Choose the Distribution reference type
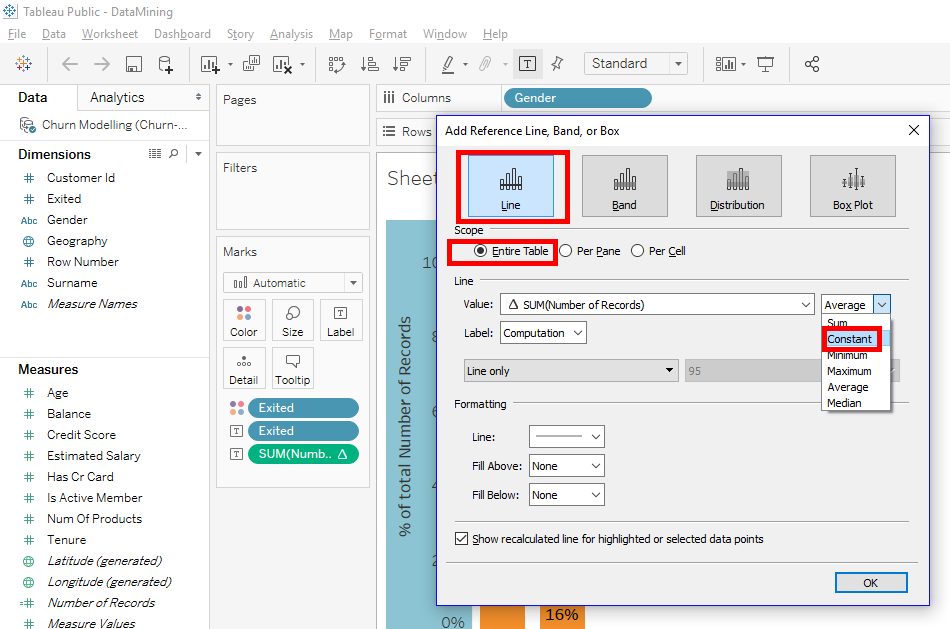950x629 pixels. (x=738, y=186)
